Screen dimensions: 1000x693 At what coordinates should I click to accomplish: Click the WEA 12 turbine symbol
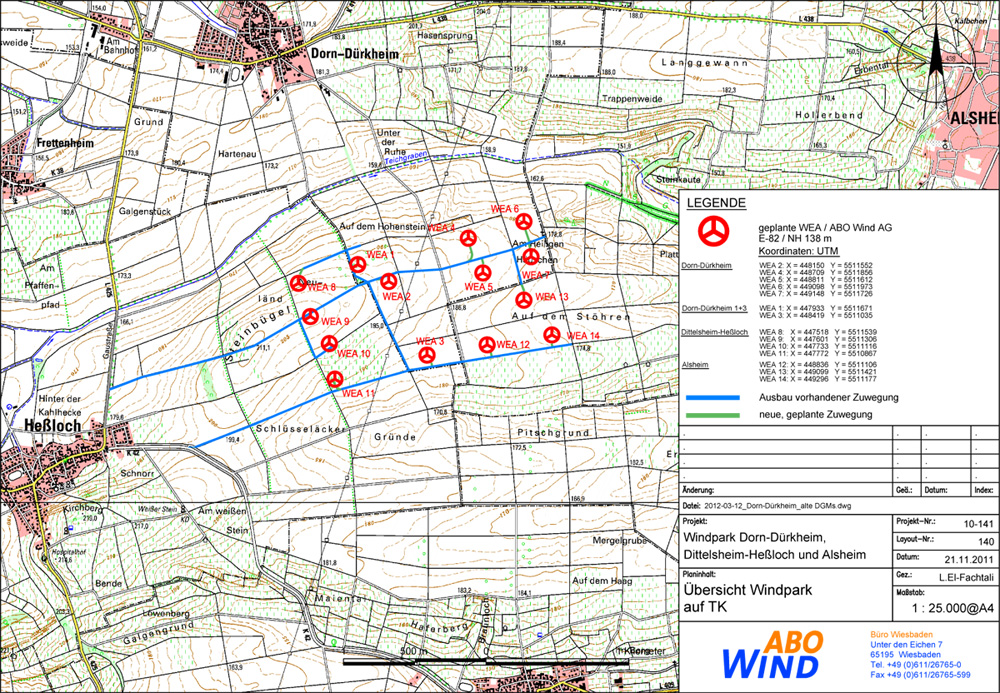coord(487,345)
